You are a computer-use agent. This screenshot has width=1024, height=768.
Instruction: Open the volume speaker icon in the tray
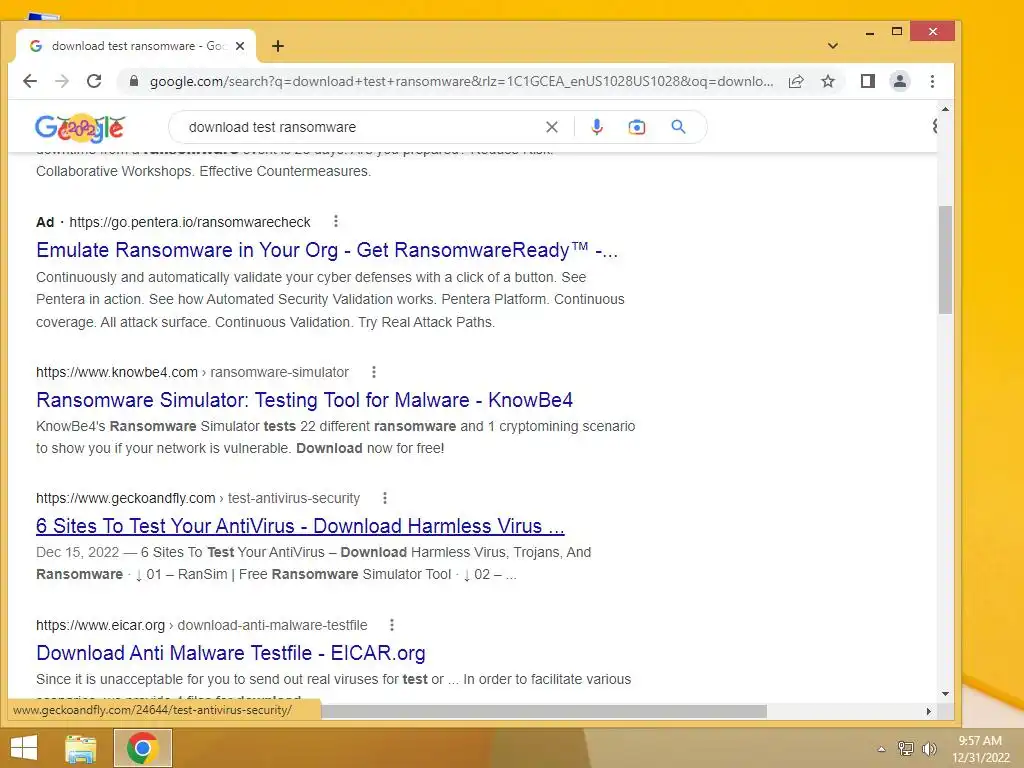pyautogui.click(x=929, y=748)
